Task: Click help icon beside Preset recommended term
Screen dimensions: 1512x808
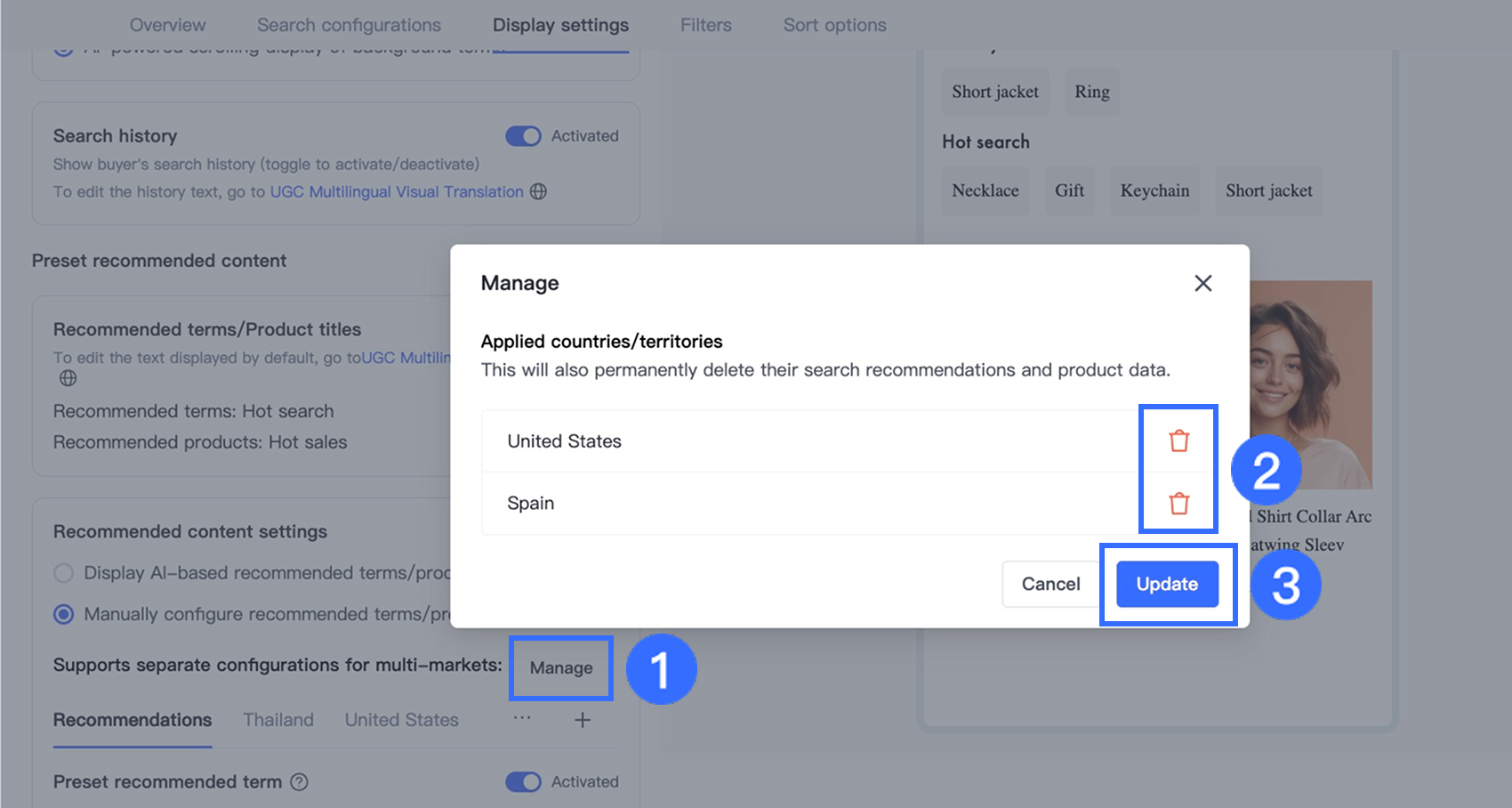Action: 300,782
